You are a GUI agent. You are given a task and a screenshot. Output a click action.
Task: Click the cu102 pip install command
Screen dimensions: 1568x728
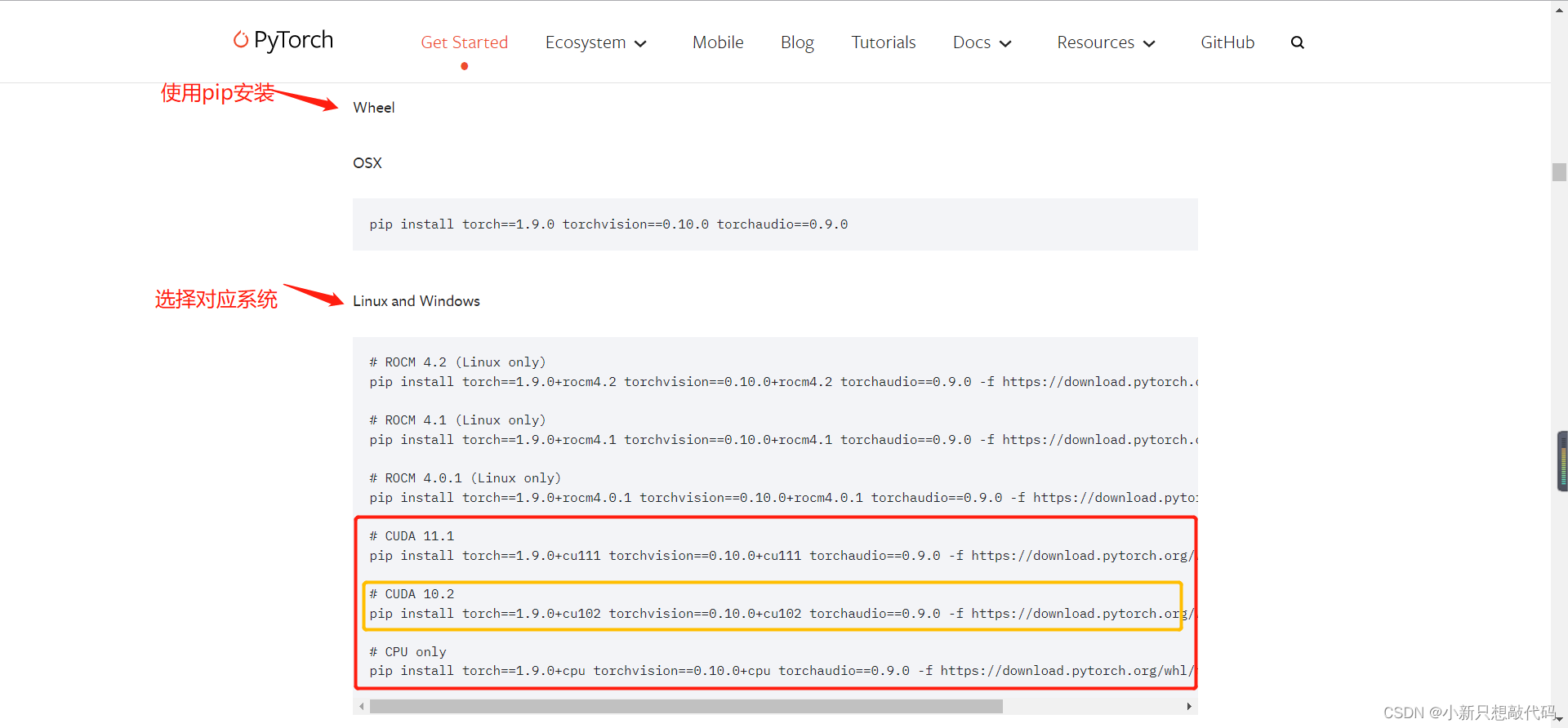pos(782,614)
